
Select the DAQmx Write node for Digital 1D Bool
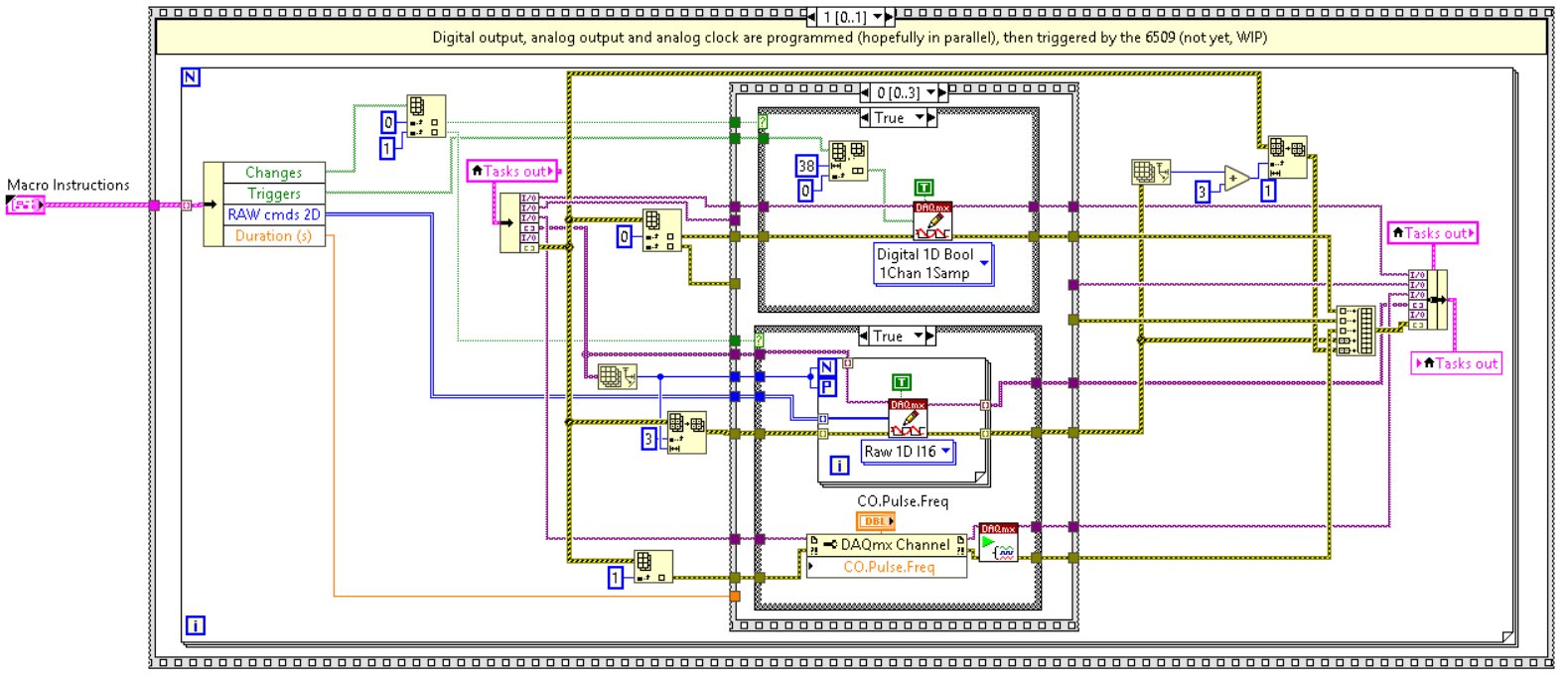point(932,220)
